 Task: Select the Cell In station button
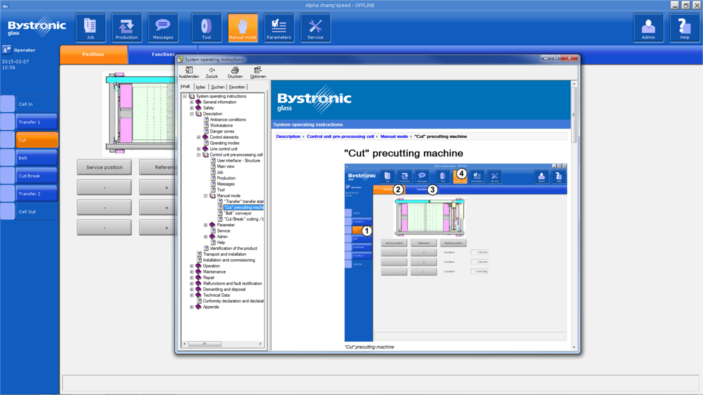coord(37,104)
